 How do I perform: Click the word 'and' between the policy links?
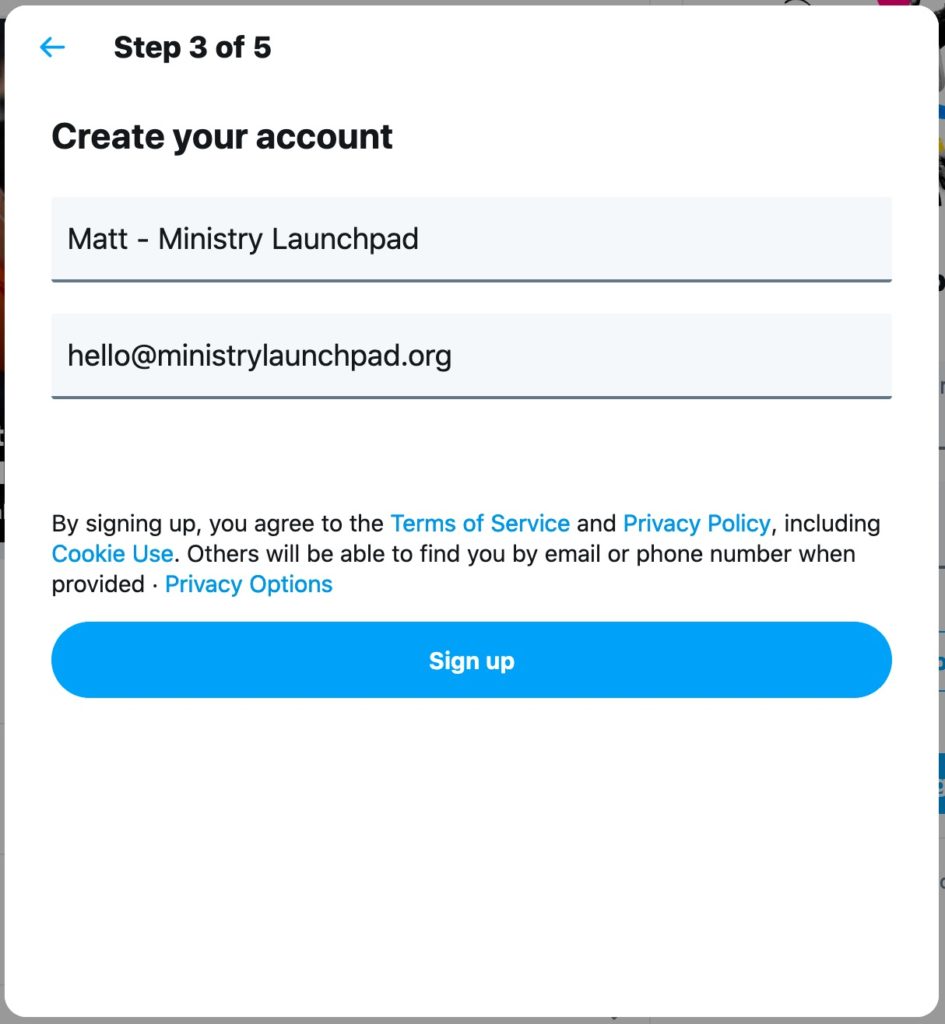(x=596, y=523)
